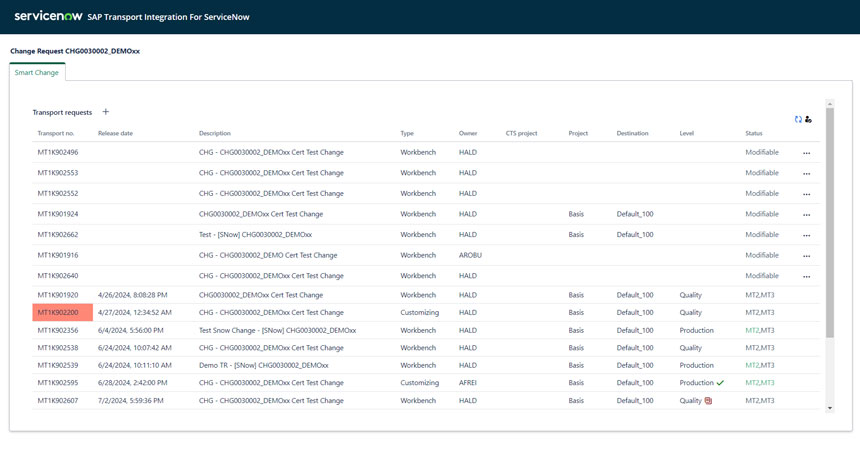Click the scrollbar up arrow
The image size is (860, 465).
(x=830, y=104)
